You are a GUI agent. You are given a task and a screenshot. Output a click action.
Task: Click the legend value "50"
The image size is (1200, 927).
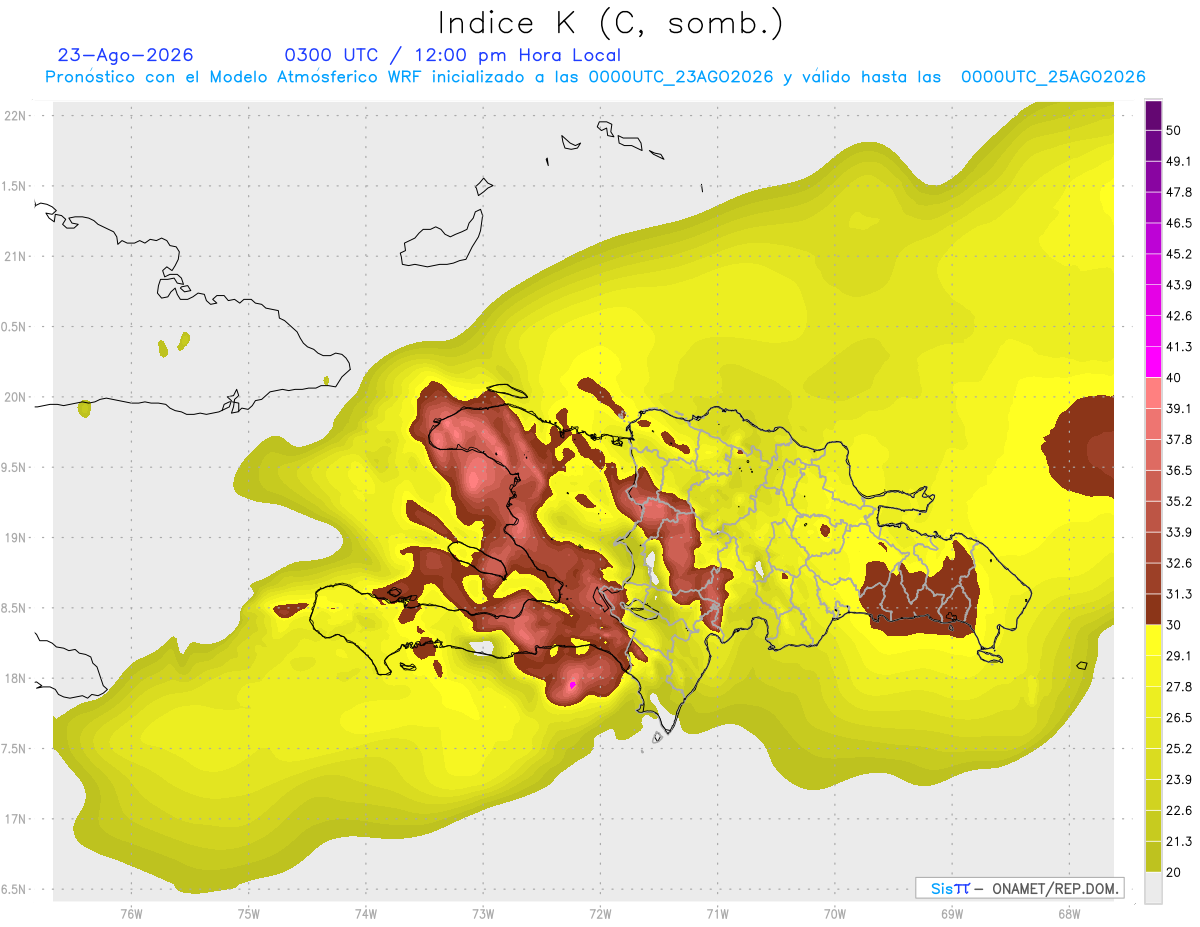1175,130
